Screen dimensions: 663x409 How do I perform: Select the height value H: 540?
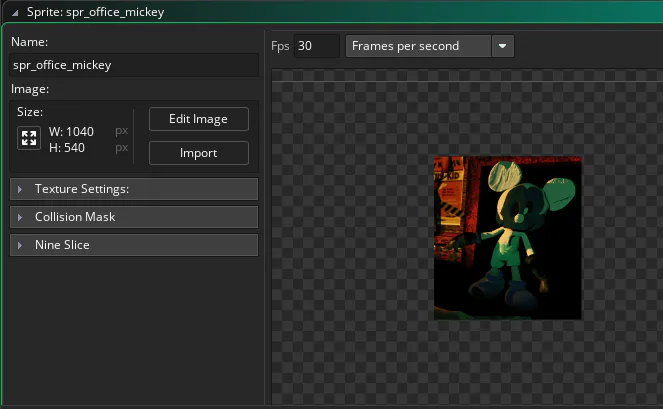[67, 148]
